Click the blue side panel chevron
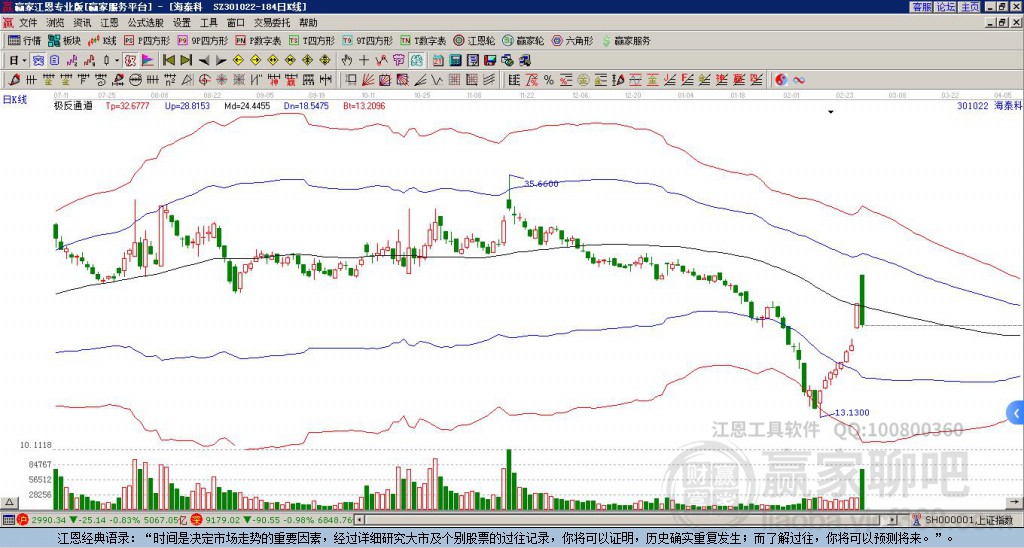 tap(1016, 413)
